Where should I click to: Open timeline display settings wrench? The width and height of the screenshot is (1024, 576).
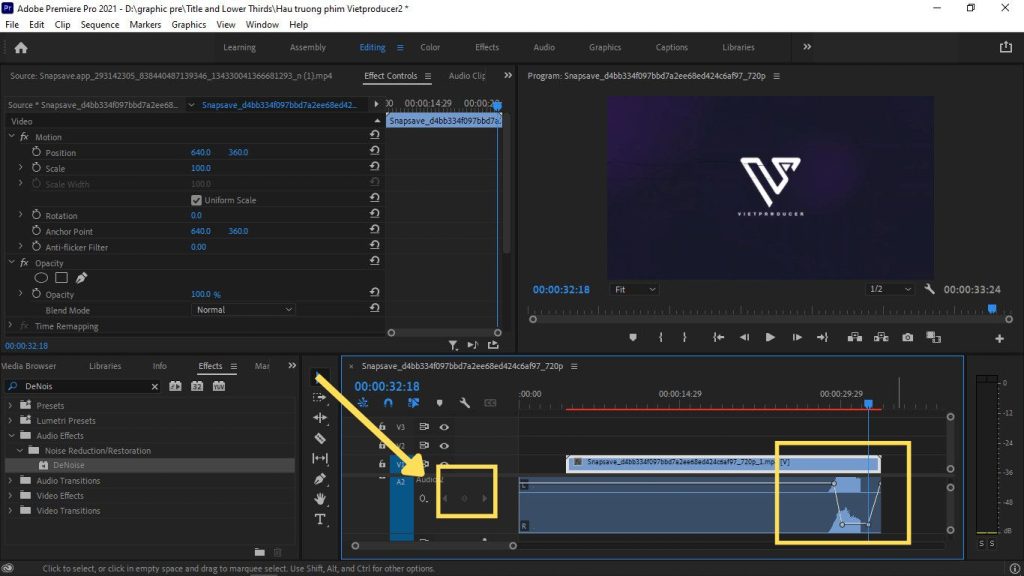[465, 403]
